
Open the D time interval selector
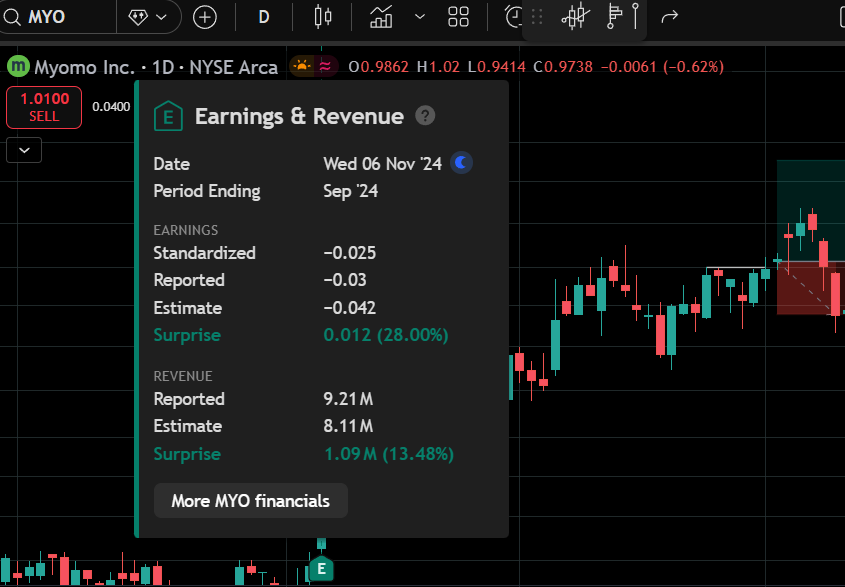(264, 17)
